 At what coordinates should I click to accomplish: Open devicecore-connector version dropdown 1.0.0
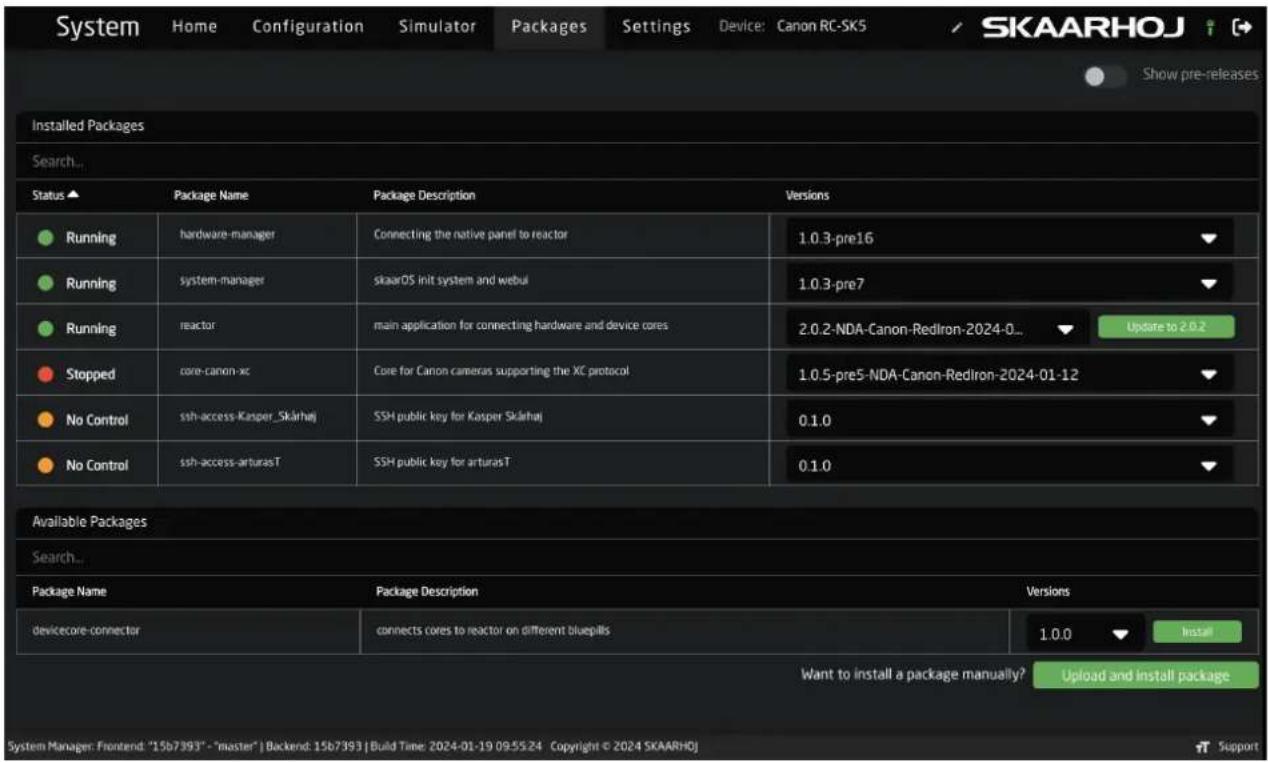(1084, 633)
